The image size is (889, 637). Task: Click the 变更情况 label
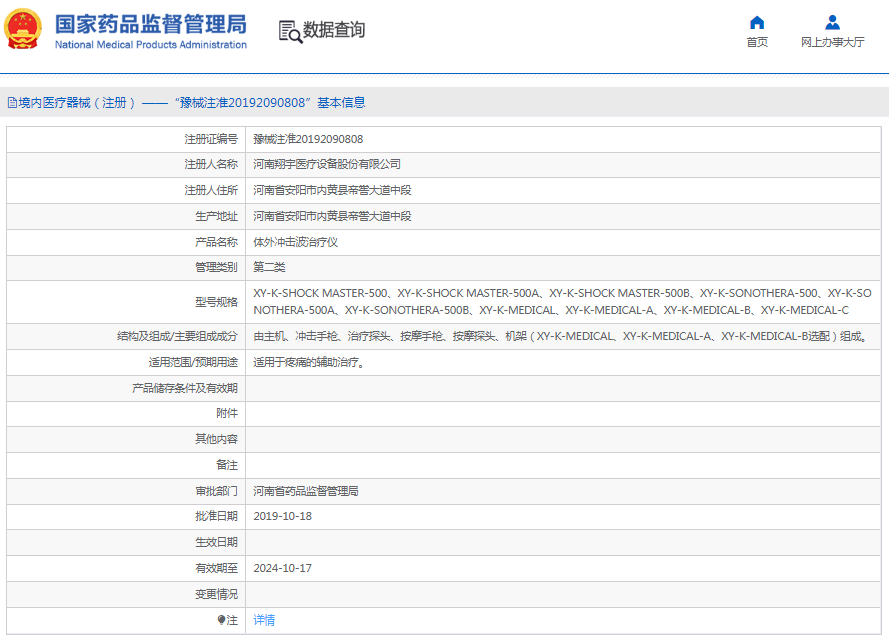point(217,594)
